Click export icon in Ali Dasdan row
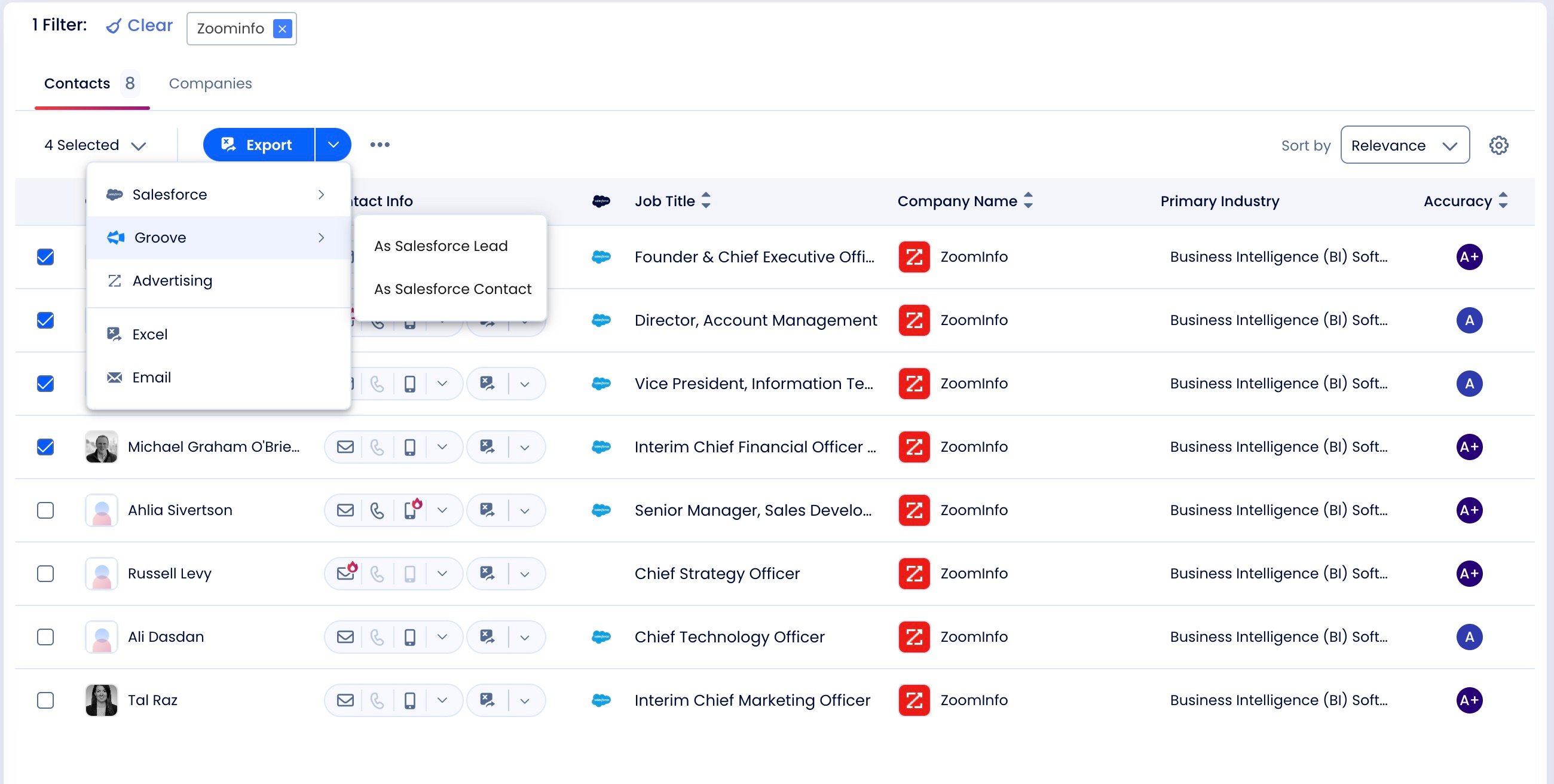This screenshot has height=784, width=1554. click(487, 637)
